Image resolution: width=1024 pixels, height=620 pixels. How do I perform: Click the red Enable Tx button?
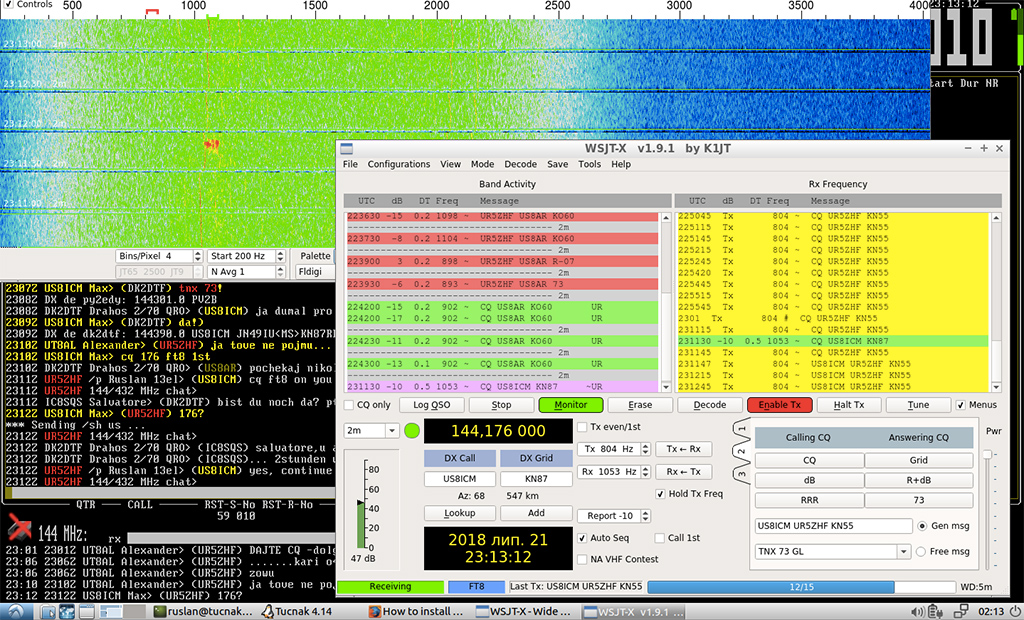[x=780, y=405]
